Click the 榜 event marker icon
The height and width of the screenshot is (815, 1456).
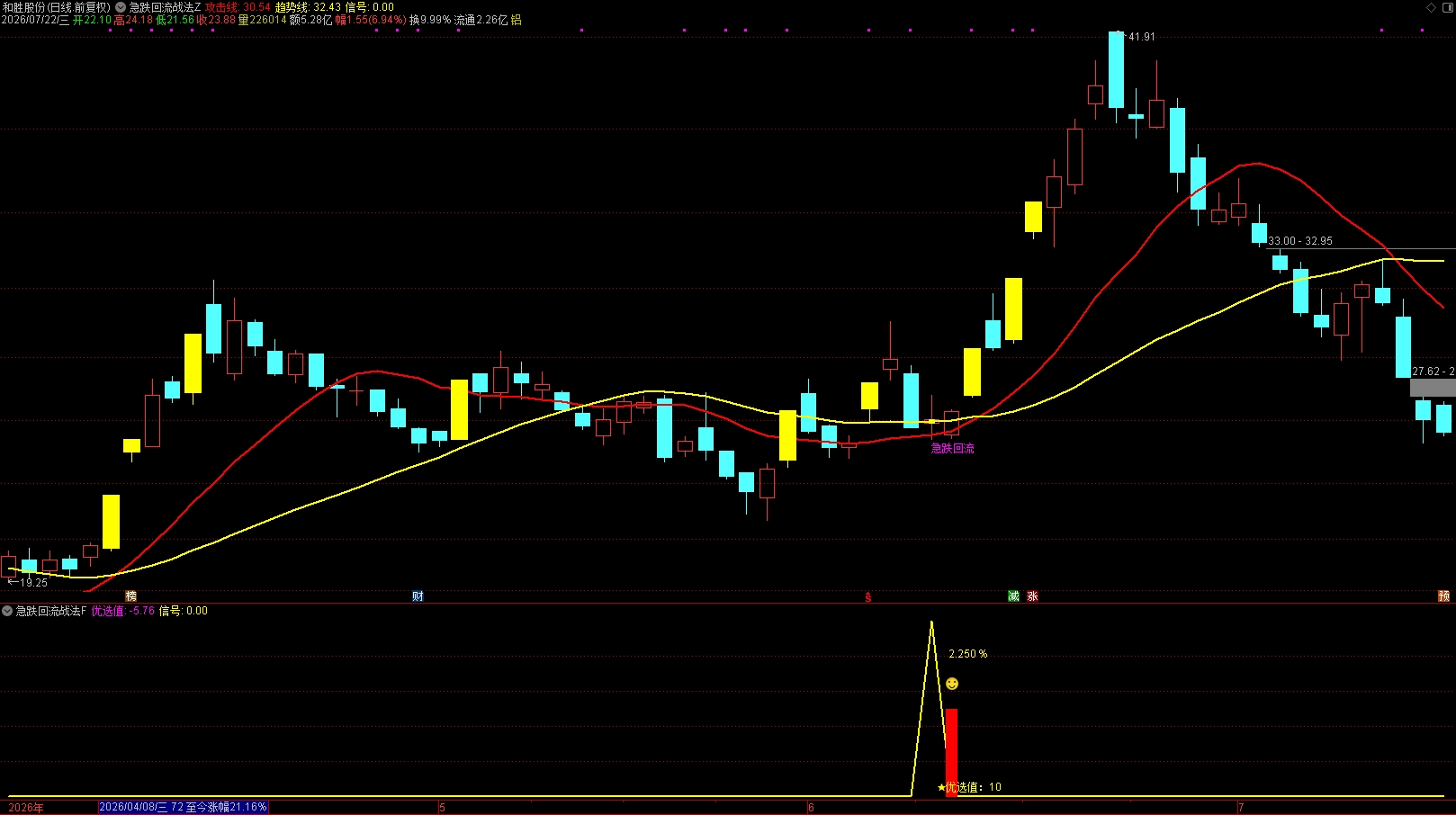tap(131, 596)
